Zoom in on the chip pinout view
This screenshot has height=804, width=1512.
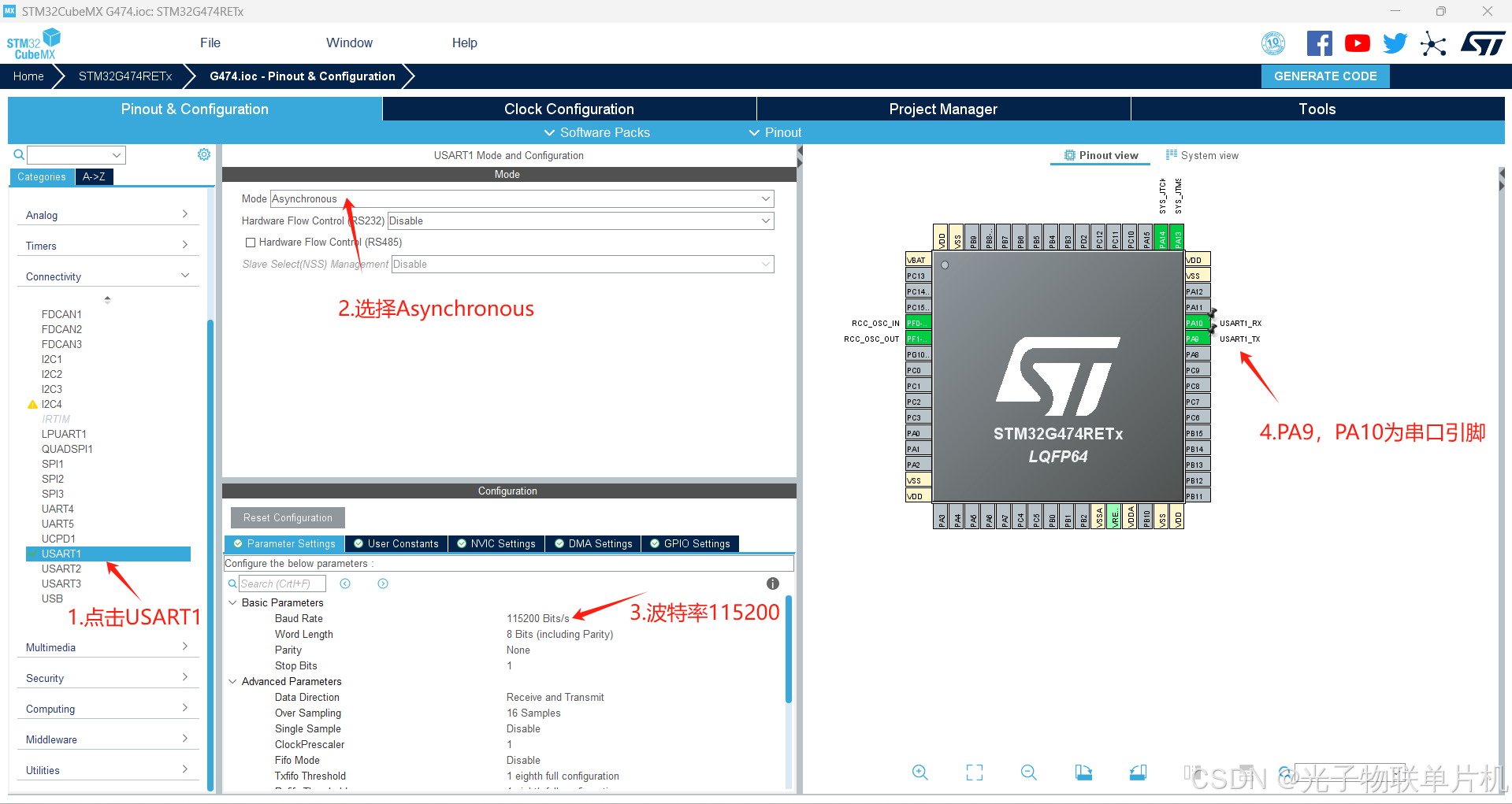pos(919,773)
